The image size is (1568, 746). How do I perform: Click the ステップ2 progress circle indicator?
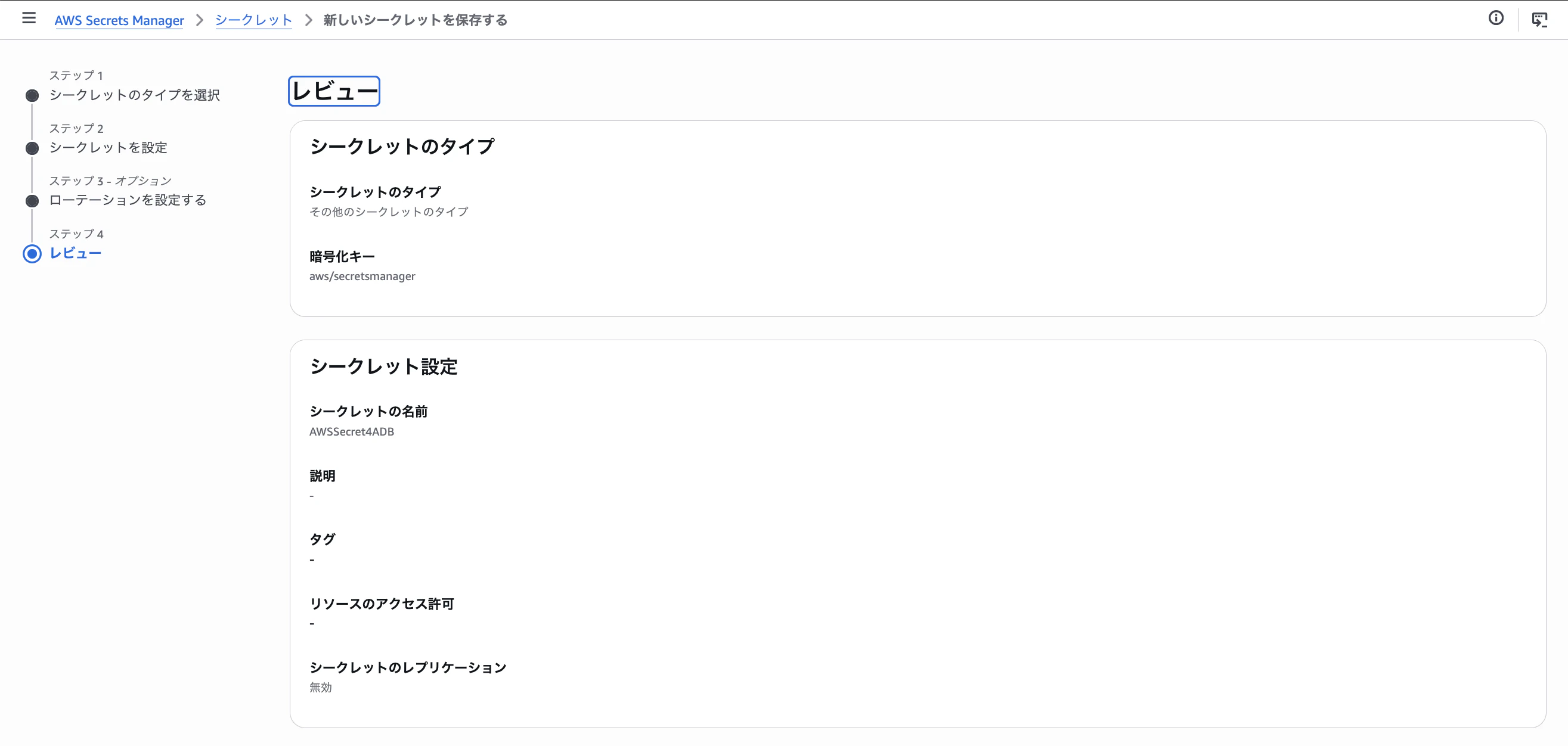coord(31,148)
